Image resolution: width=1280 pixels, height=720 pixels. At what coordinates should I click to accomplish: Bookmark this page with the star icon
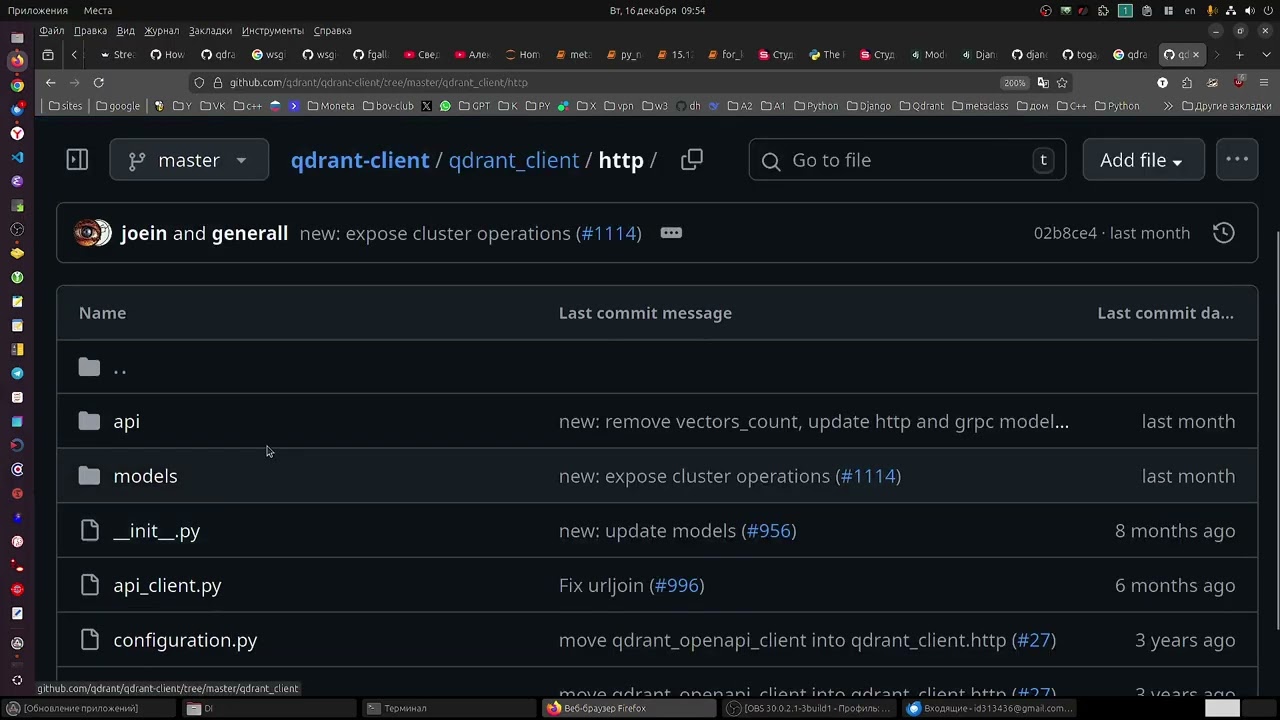[x=1062, y=83]
